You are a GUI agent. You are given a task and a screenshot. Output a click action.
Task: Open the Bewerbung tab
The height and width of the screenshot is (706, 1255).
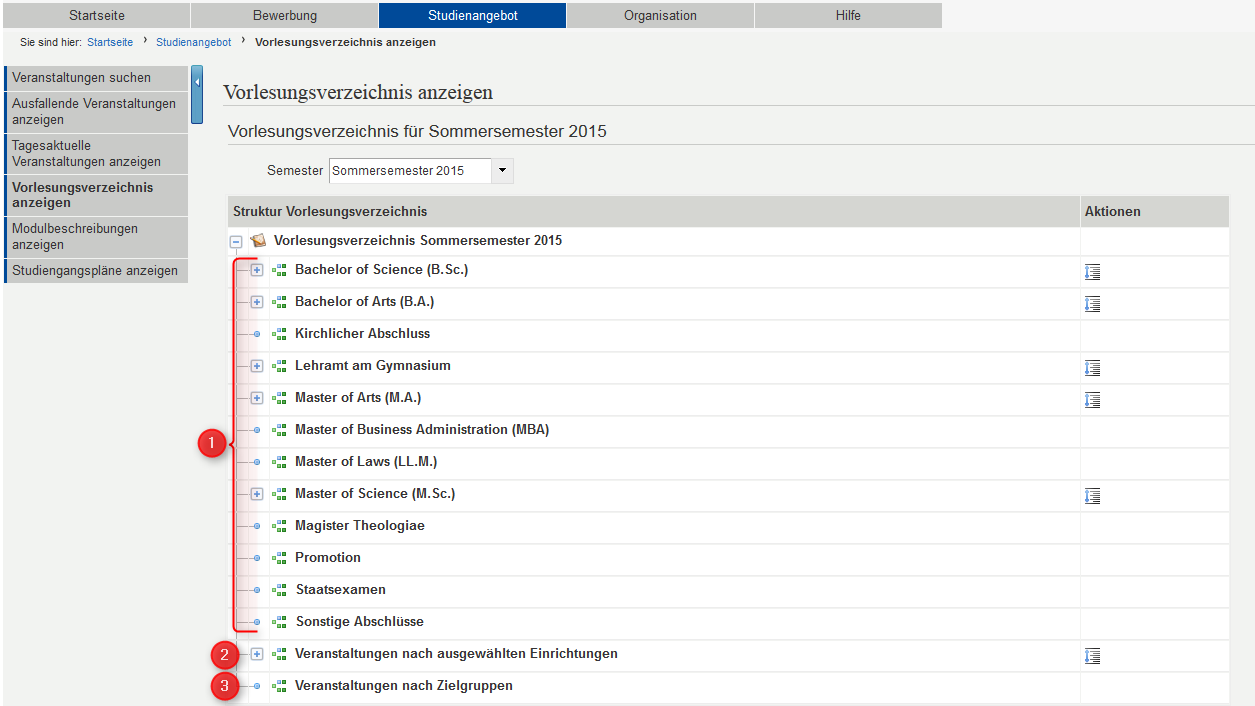[285, 15]
